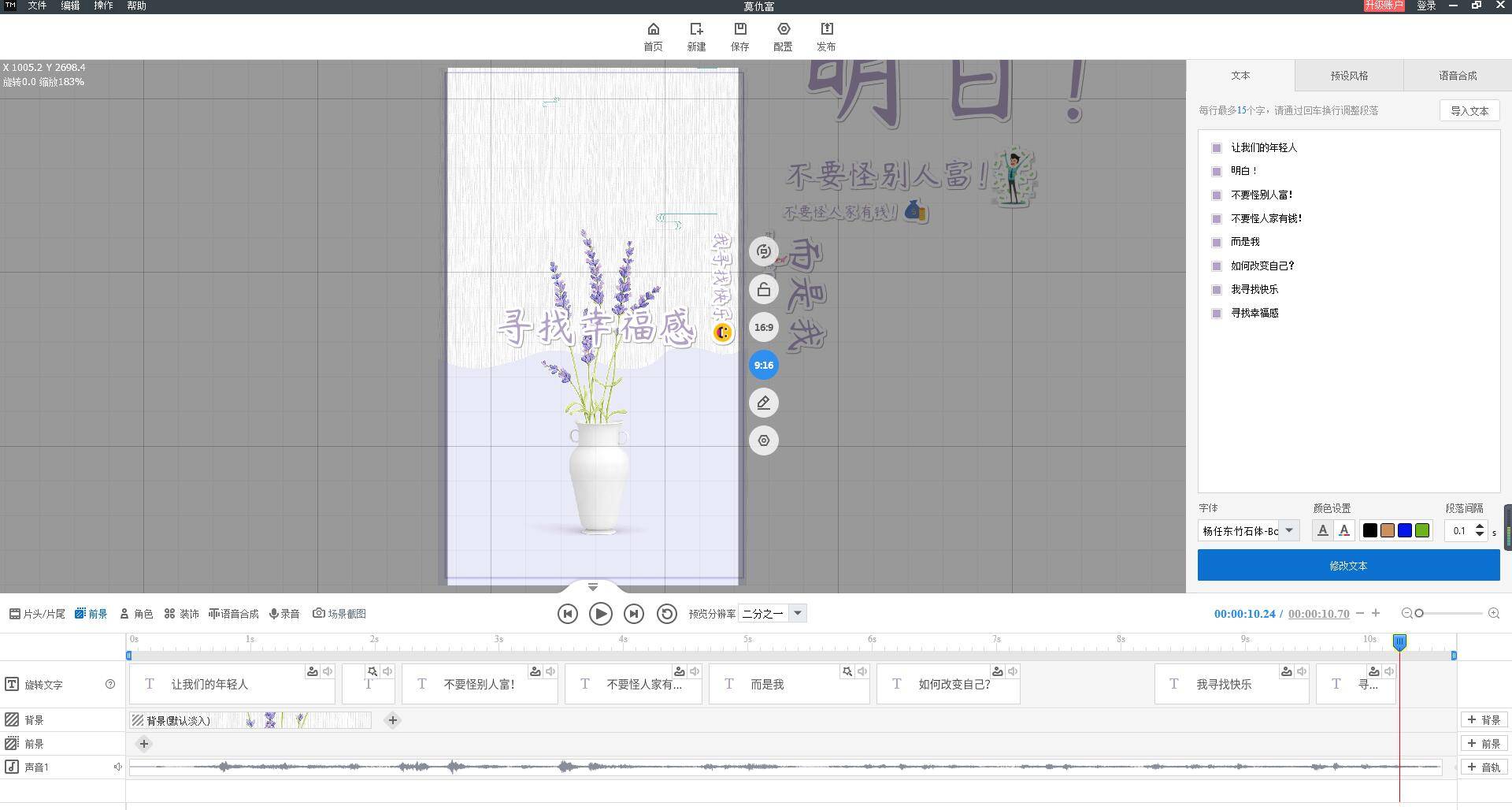This screenshot has width=1512, height=810.
Task: Switch to the 预设风格 tab
Action: point(1349,76)
